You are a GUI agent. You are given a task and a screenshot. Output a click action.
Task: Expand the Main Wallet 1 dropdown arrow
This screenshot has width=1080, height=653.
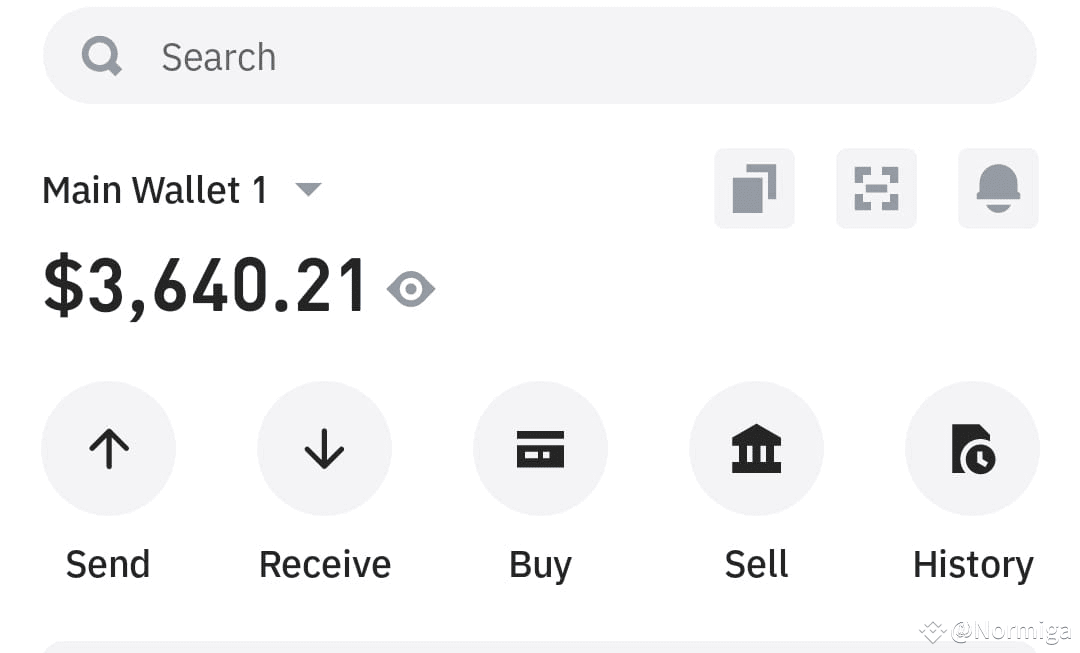point(308,189)
